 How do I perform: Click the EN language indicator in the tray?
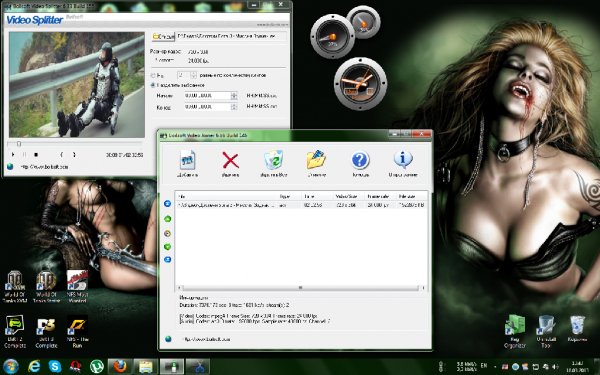(x=484, y=365)
